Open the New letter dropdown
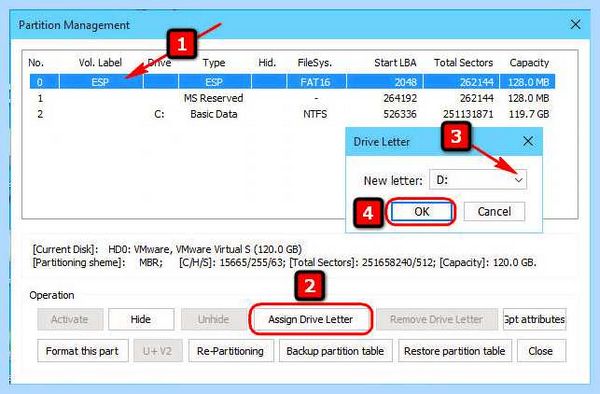 [518, 180]
